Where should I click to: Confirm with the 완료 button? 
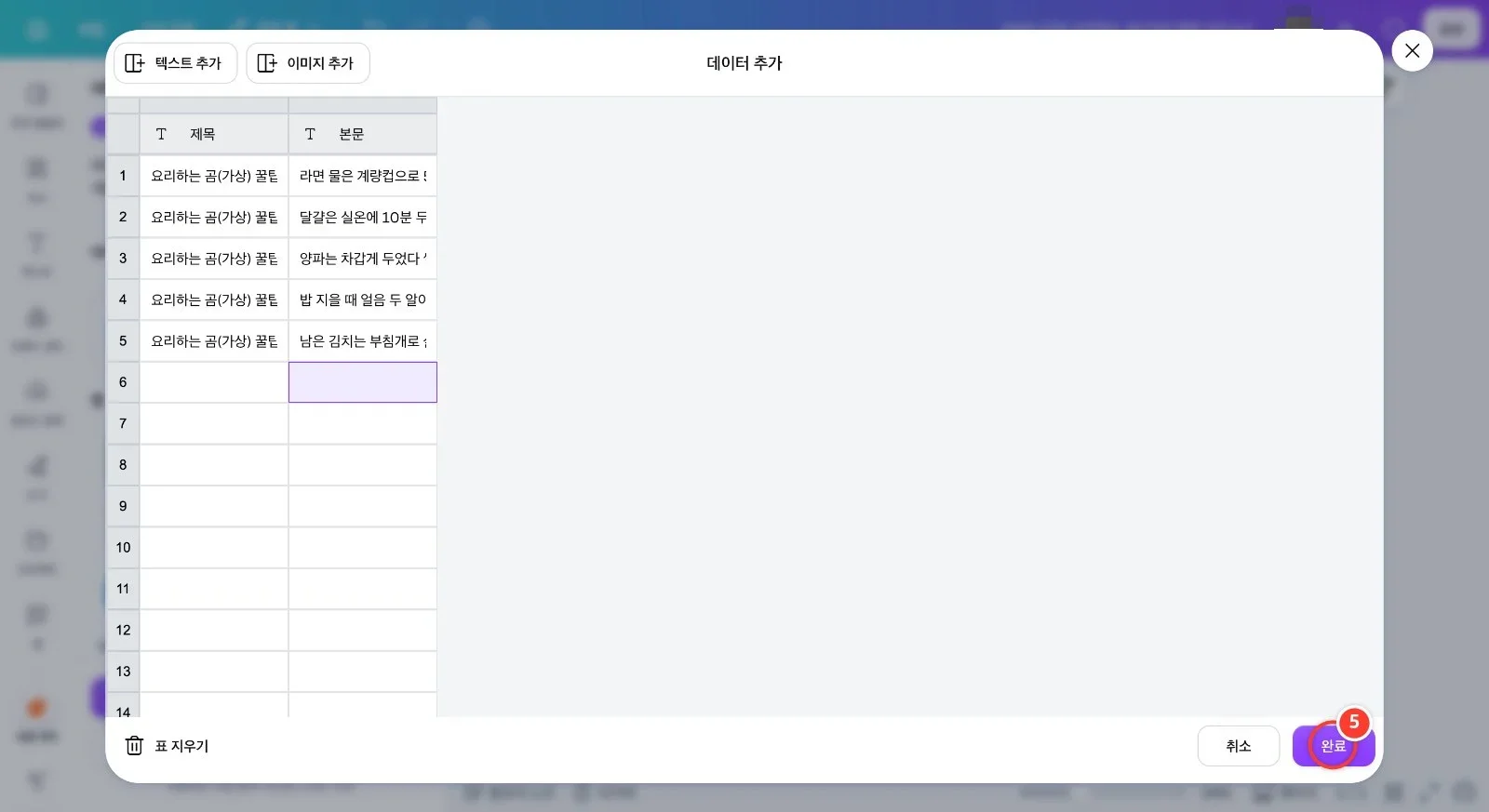1334,746
